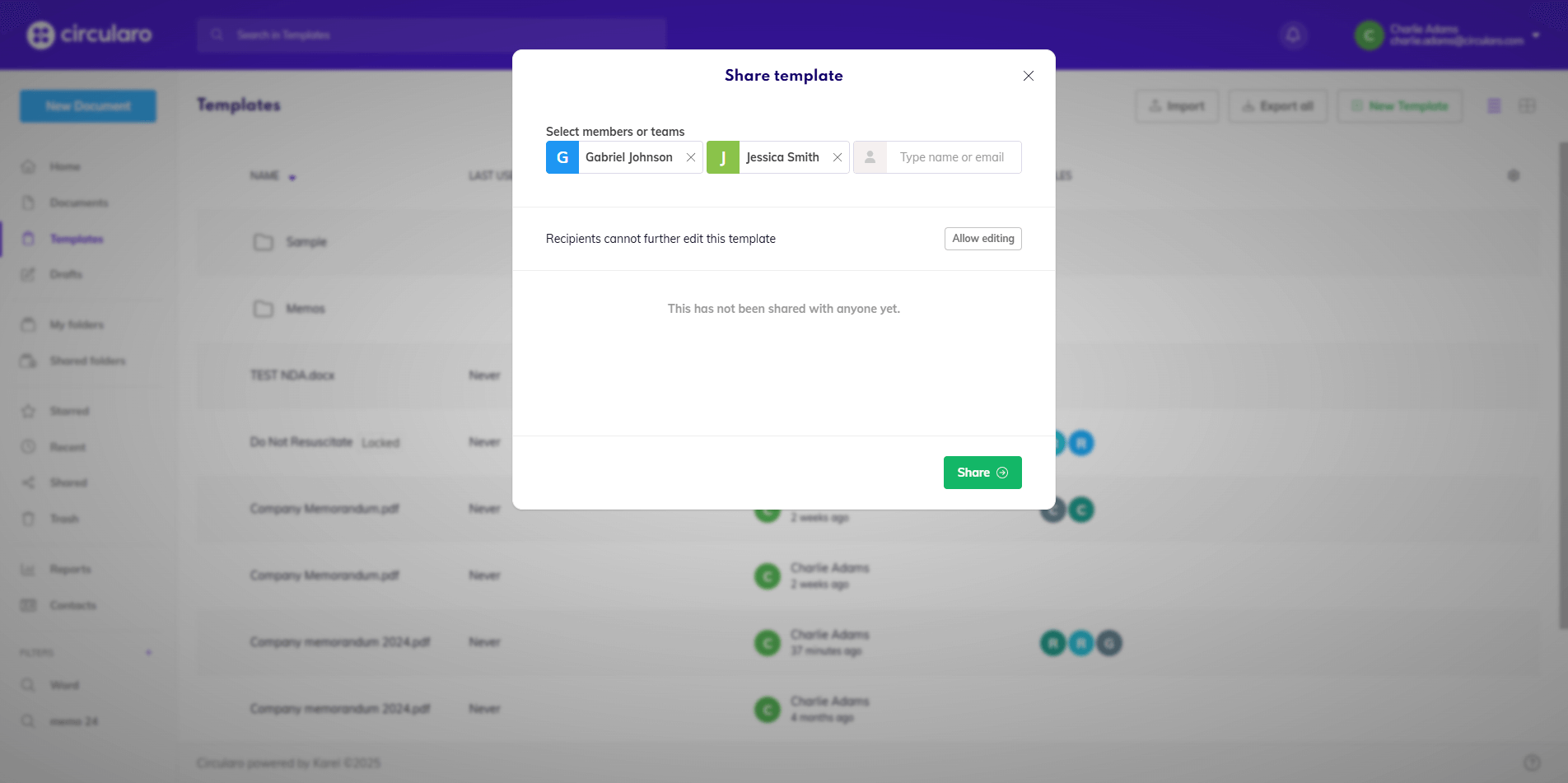Add a new filter with plus icon

[148, 652]
